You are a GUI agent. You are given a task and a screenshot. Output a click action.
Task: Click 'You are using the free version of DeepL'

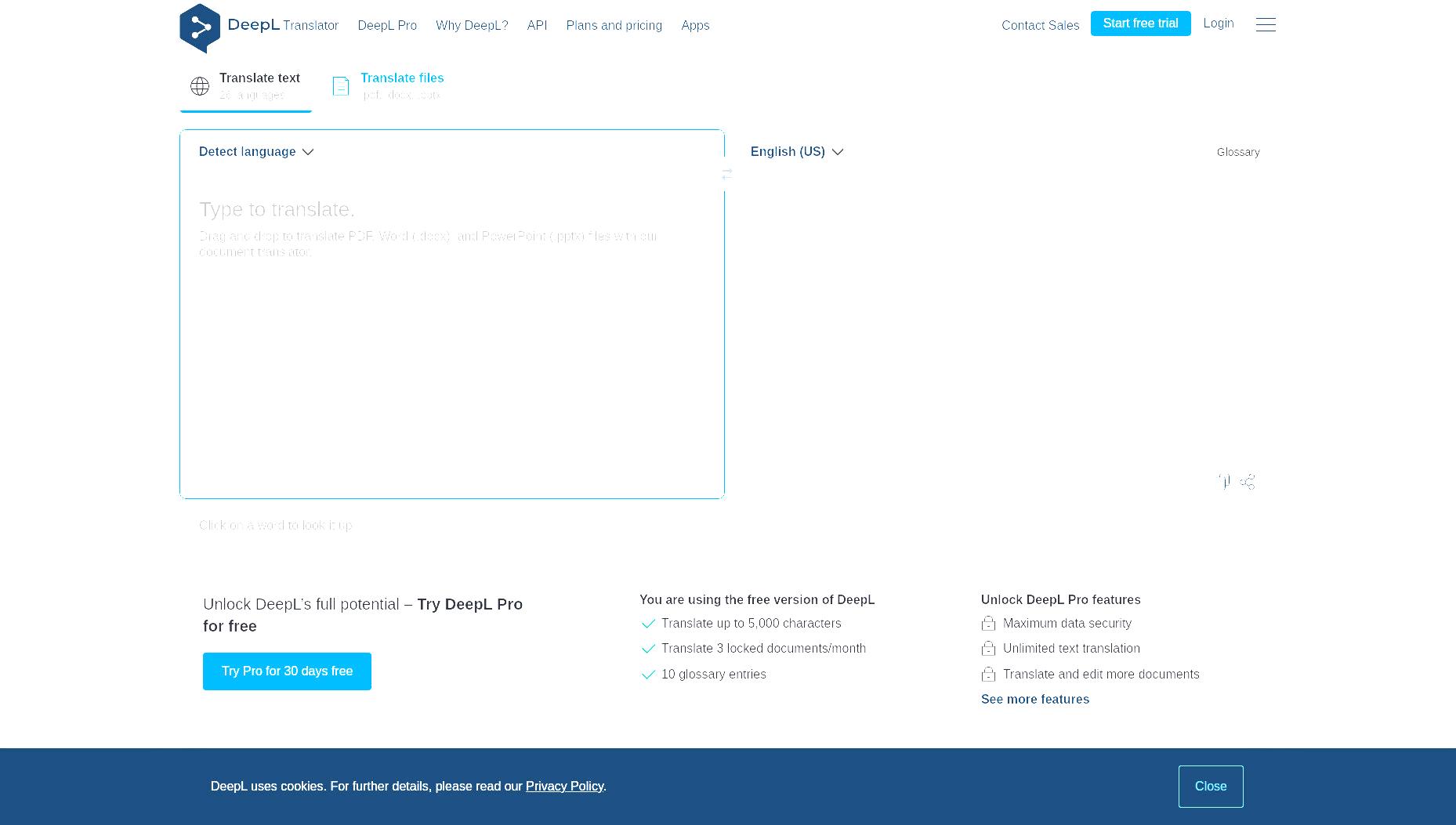coord(757,600)
